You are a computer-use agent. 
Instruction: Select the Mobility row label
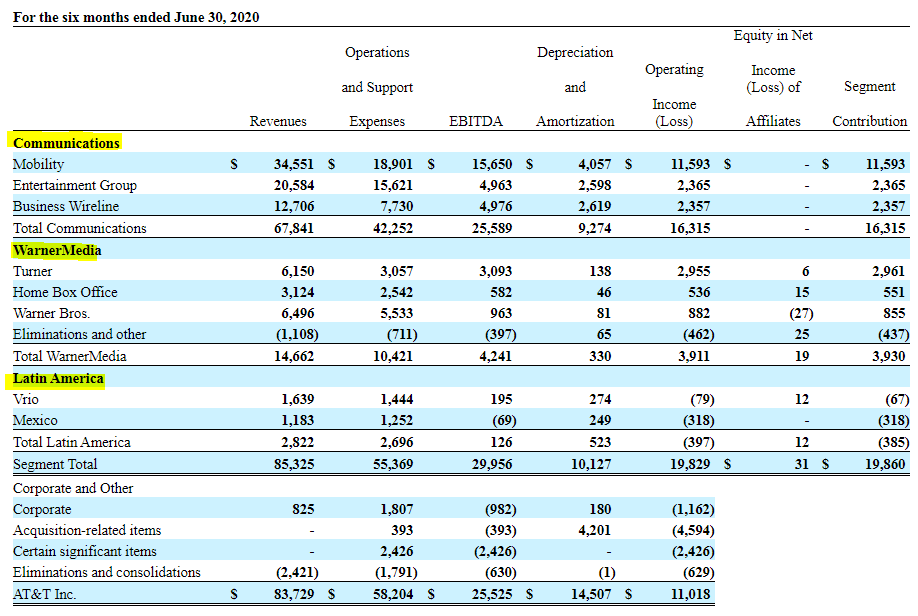click(39, 164)
